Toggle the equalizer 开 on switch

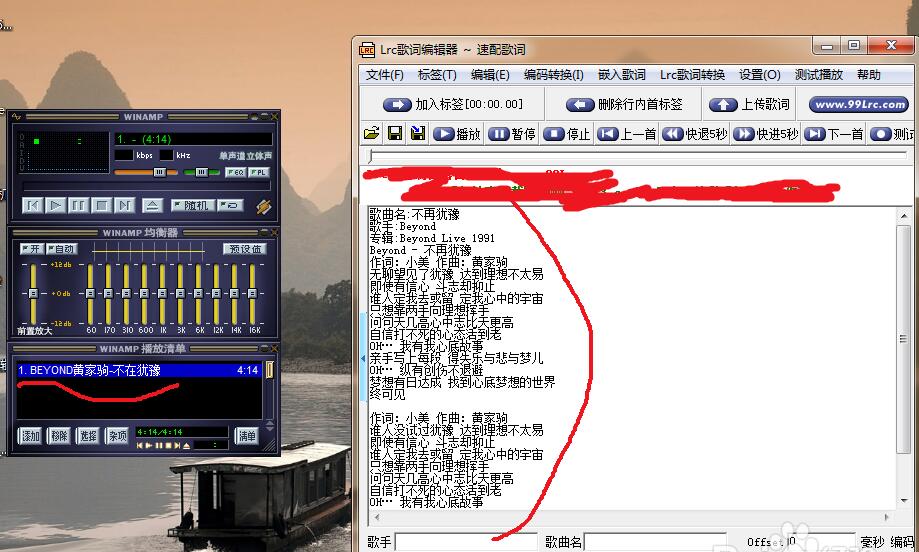click(31, 248)
